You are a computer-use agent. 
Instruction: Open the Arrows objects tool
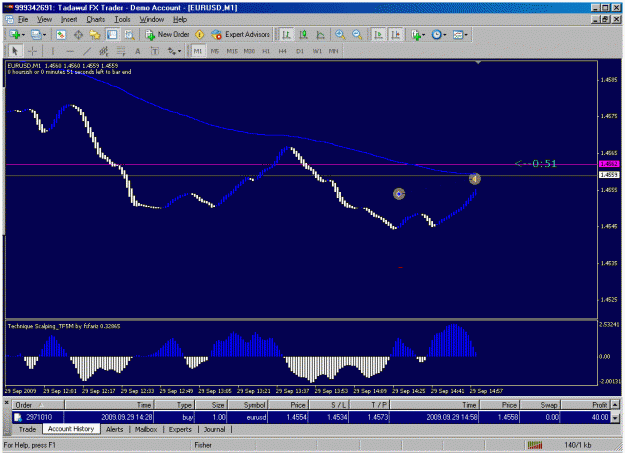[172, 51]
